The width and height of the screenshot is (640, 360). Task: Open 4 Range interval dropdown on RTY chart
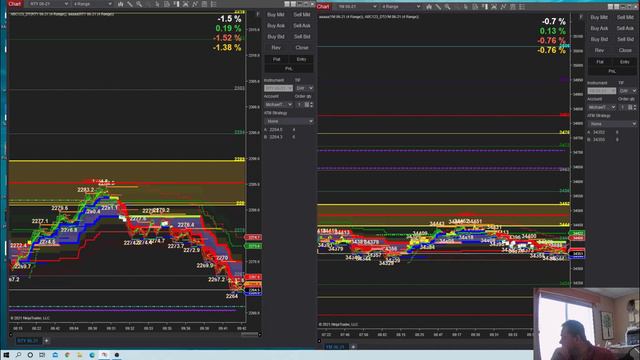point(92,4)
